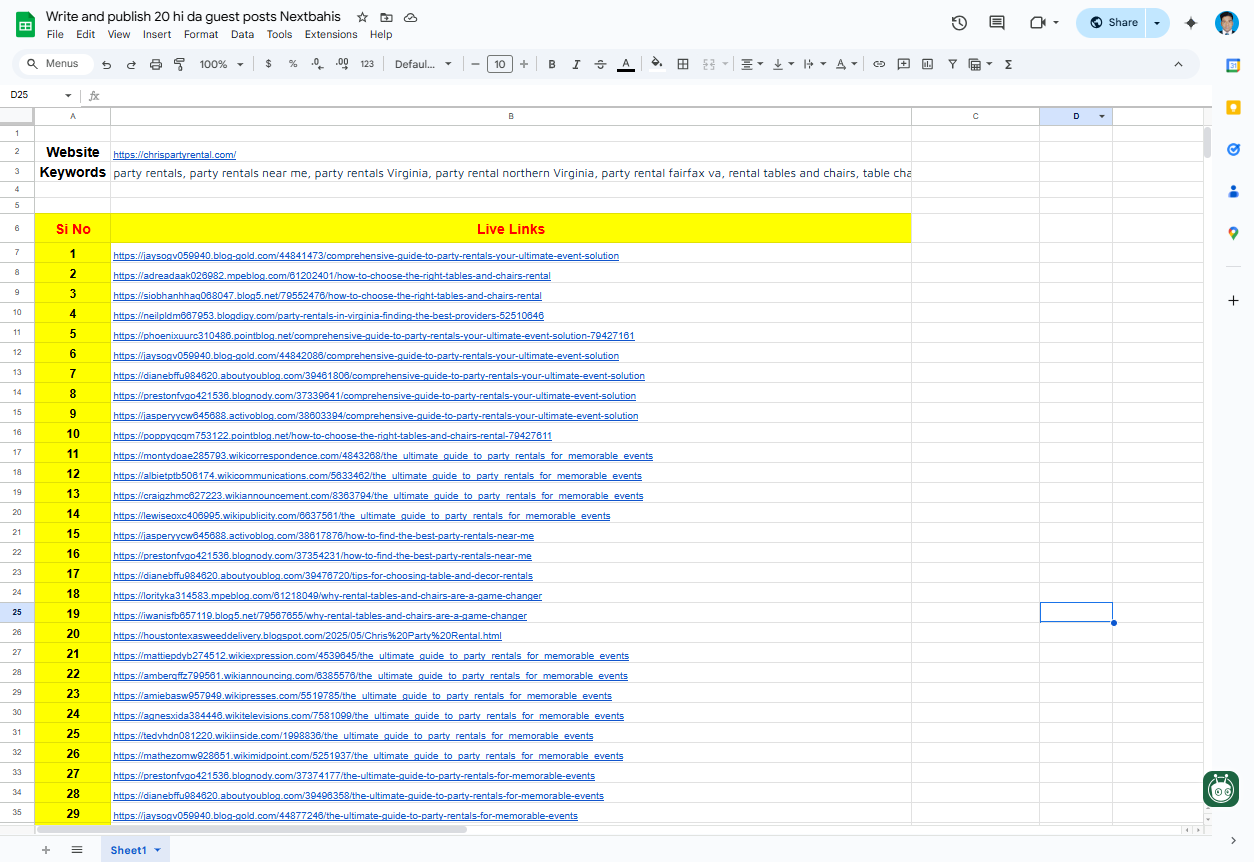Open the chrispartyrental.com website link
Viewport: 1254px width, 862px height.
point(174,155)
